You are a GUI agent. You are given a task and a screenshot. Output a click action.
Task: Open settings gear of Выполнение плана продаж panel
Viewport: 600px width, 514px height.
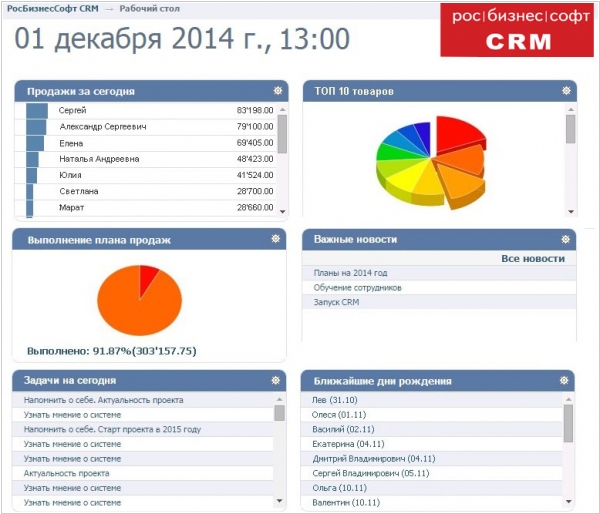coord(276,239)
